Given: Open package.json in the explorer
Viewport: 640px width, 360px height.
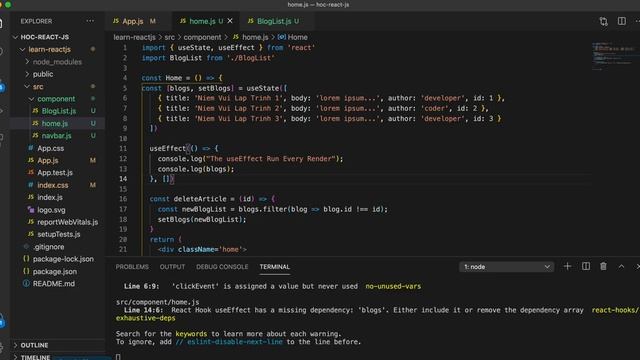Looking at the screenshot, I should pyautogui.click(x=55, y=271).
